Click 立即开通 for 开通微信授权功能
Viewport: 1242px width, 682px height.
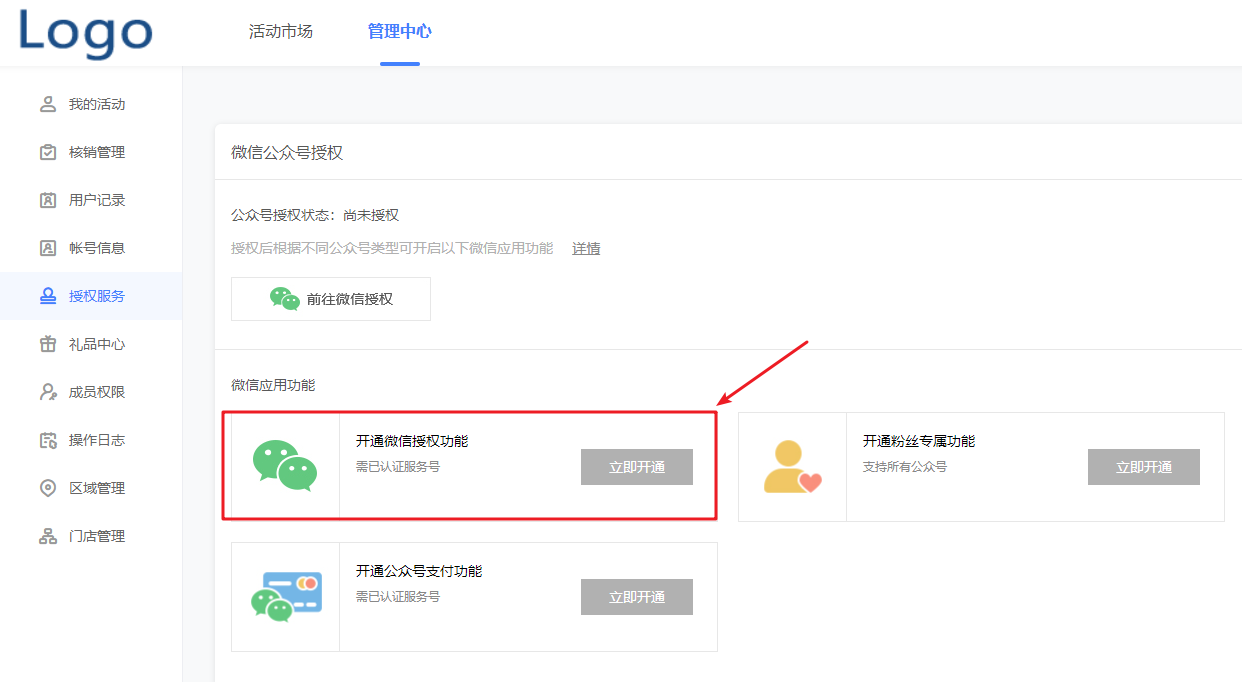637,467
